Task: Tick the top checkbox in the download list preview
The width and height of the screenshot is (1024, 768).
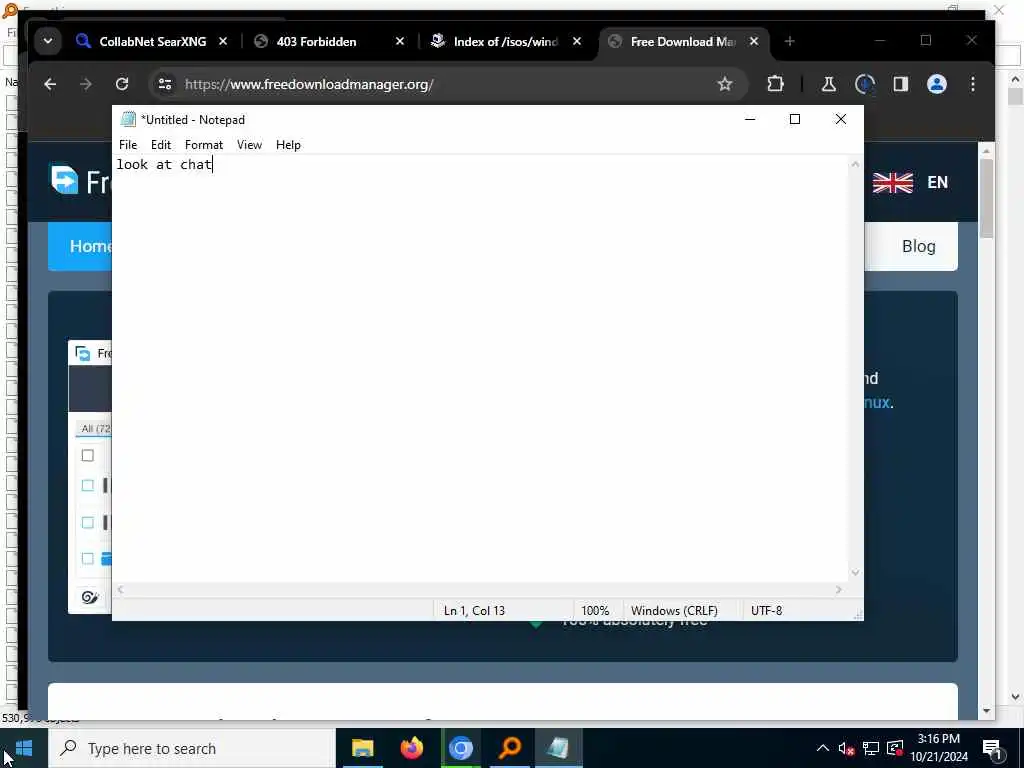Action: (x=88, y=455)
